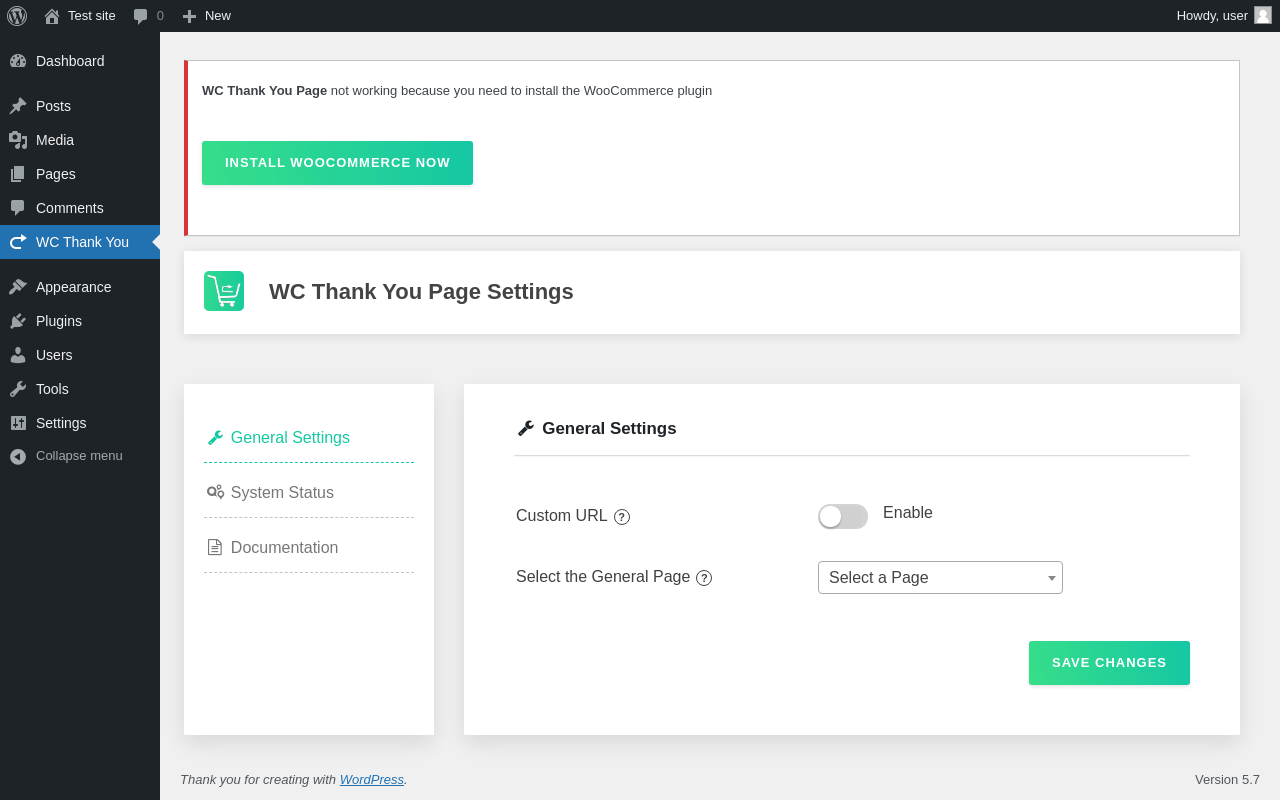Open the Dashboard menu item
The image size is (1280, 800).
coord(80,61)
